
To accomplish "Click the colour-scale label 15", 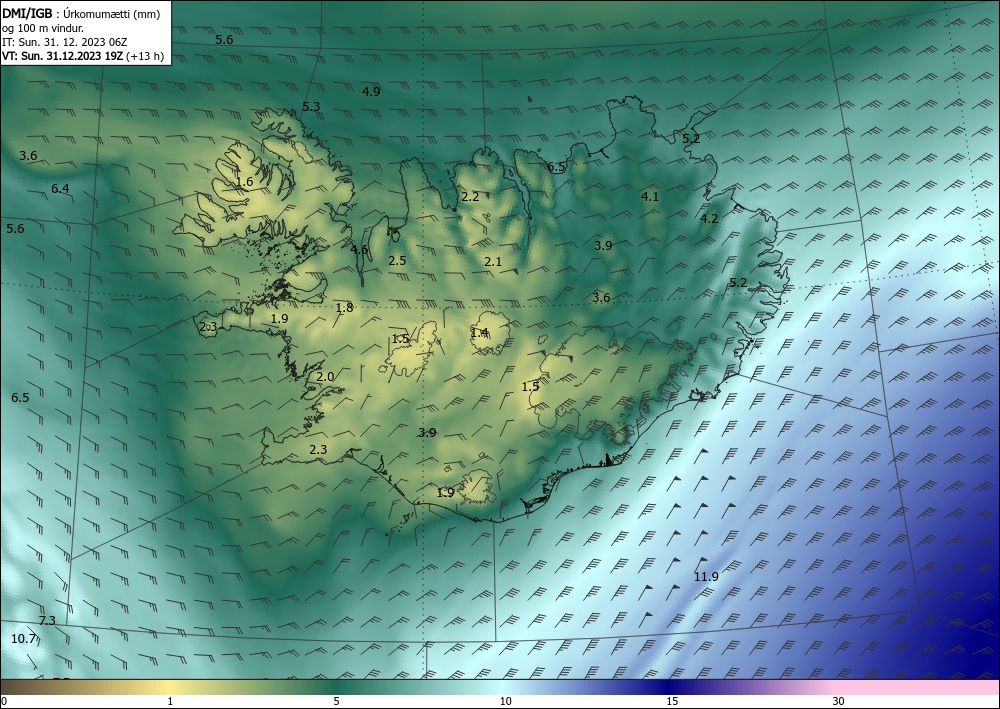I will point(672,701).
